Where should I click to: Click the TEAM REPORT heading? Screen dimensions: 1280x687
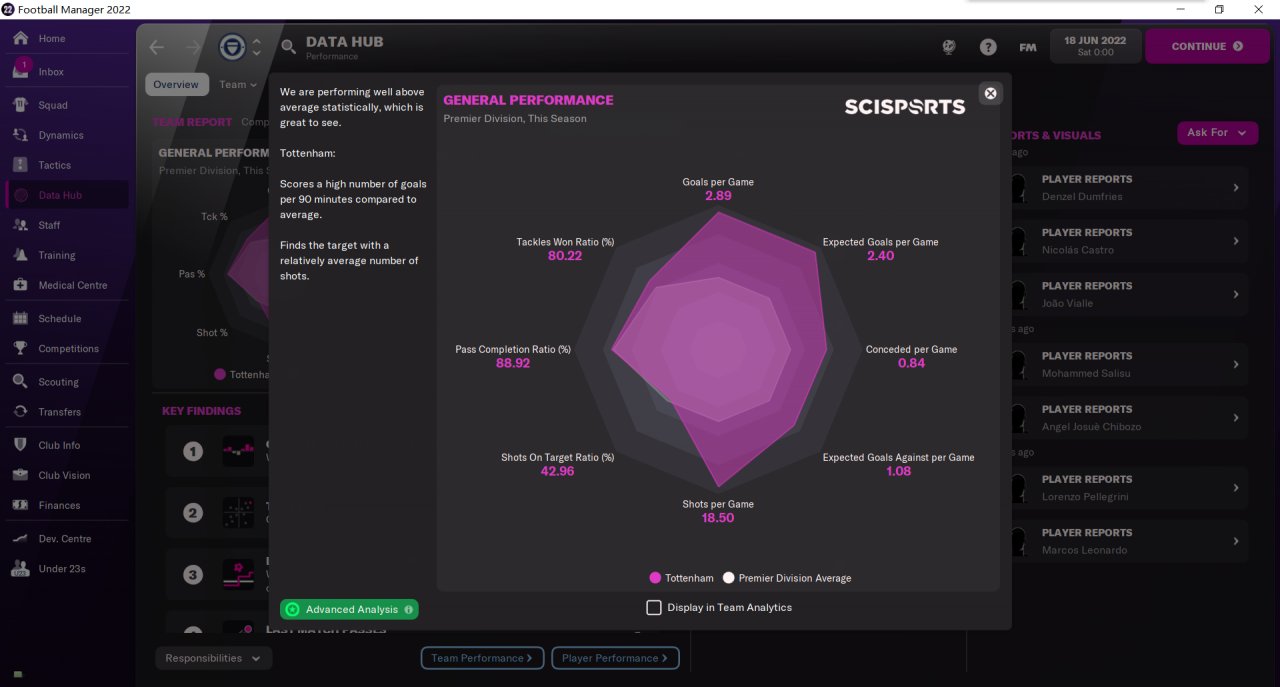192,122
